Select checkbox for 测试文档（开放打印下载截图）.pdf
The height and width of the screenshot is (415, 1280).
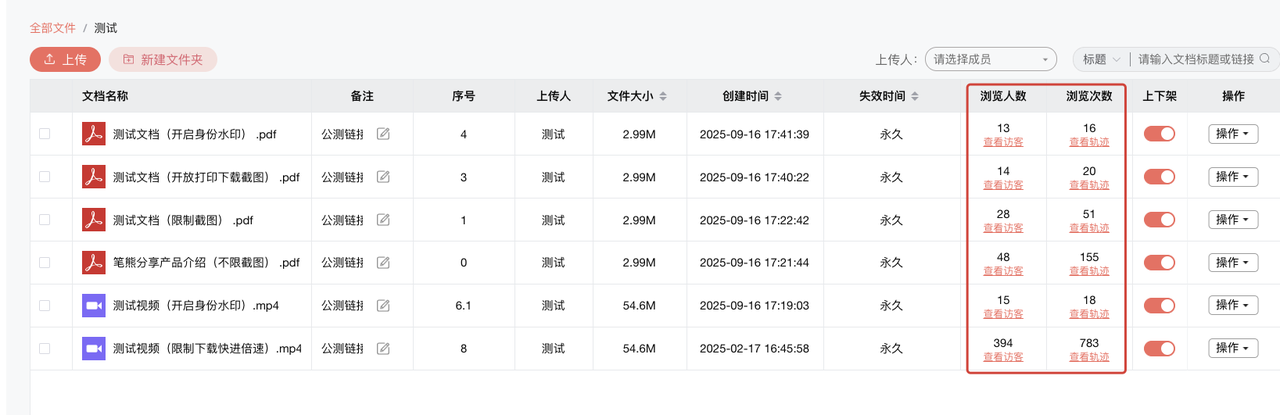44,177
